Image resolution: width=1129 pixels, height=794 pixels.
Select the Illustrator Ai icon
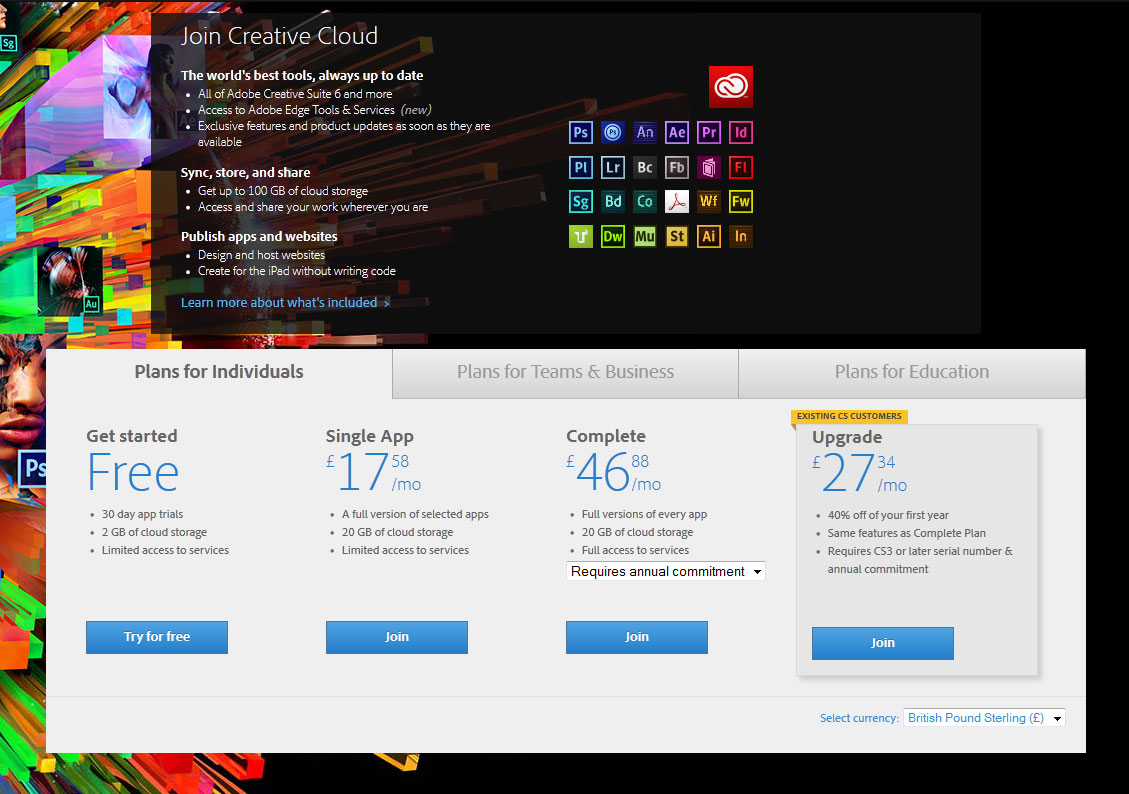point(709,236)
